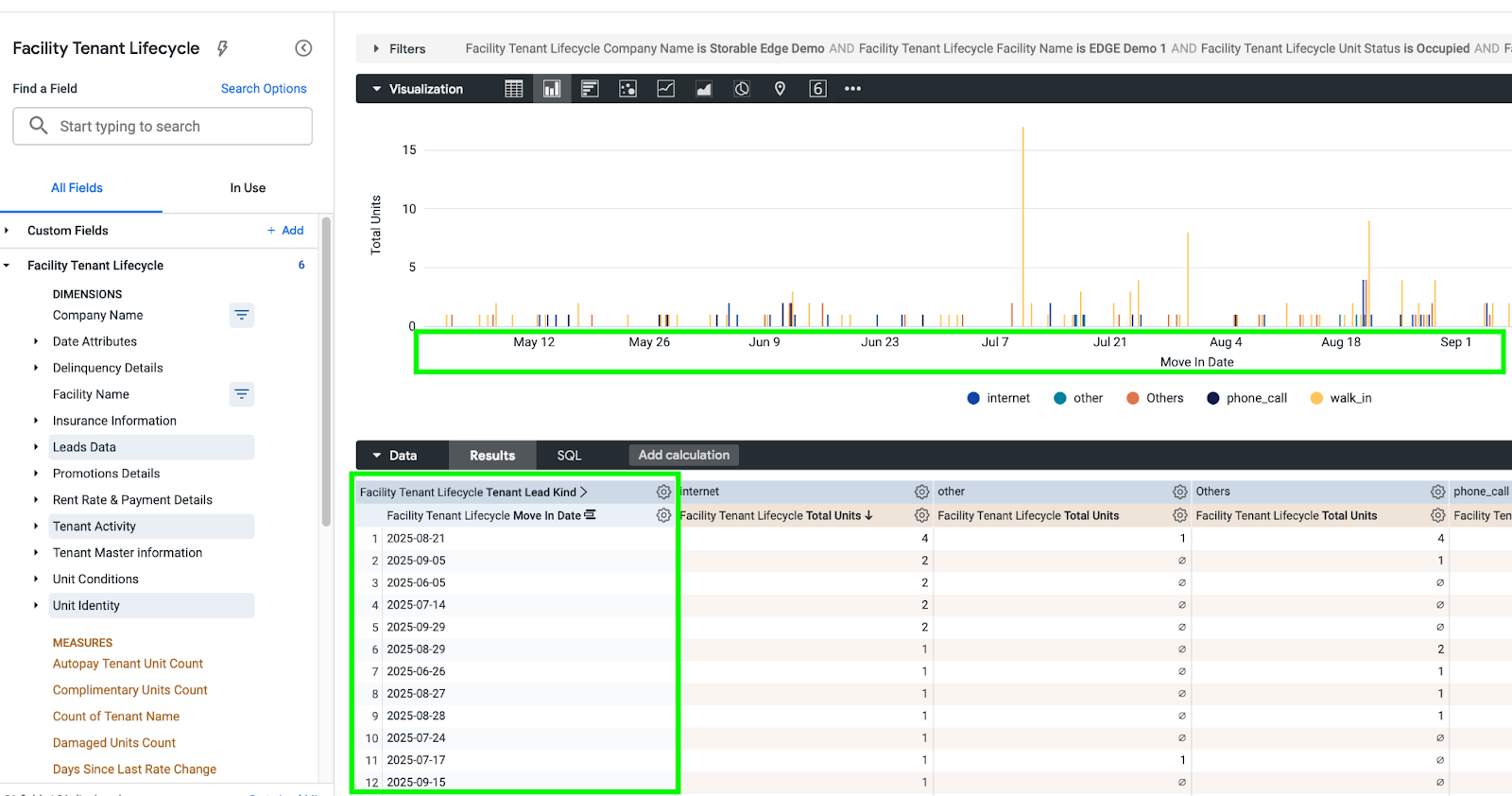1512x796 pixels.
Task: Expand the Filters section
Action: pos(399,49)
